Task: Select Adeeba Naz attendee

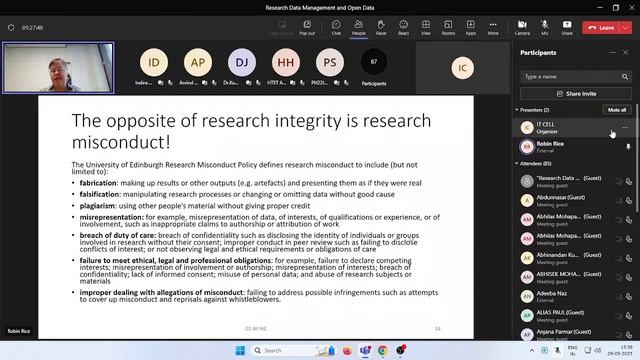Action: [575, 296]
